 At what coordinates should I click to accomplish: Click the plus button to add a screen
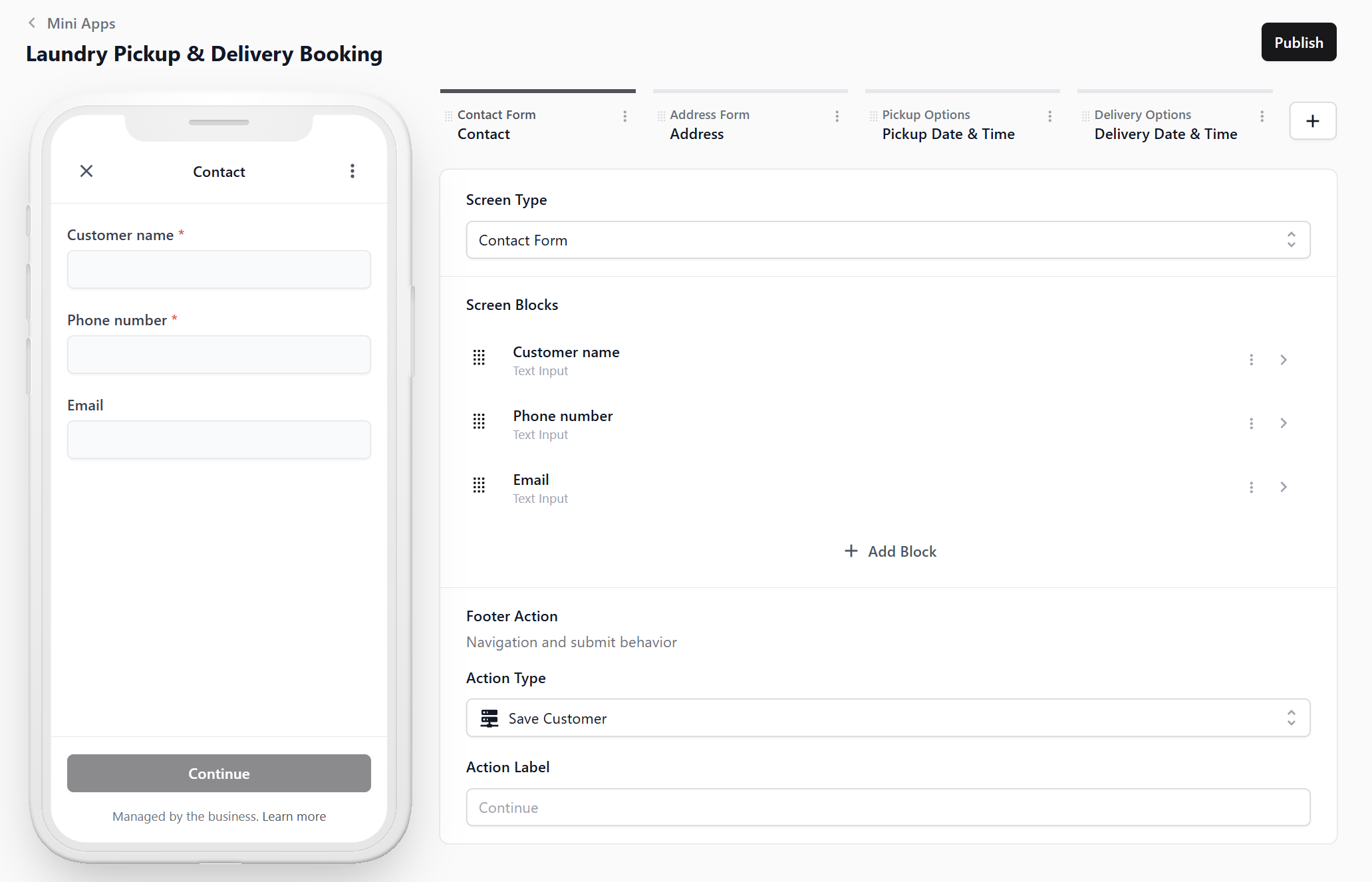pyautogui.click(x=1312, y=121)
